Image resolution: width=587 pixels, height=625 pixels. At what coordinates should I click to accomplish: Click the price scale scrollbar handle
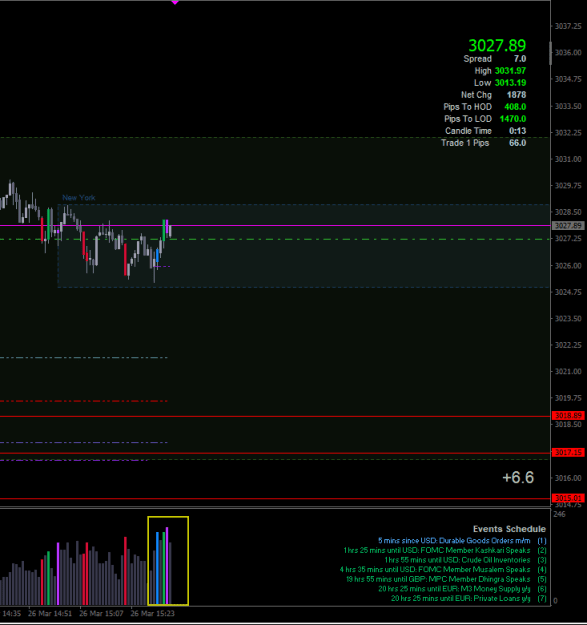pos(551,53)
